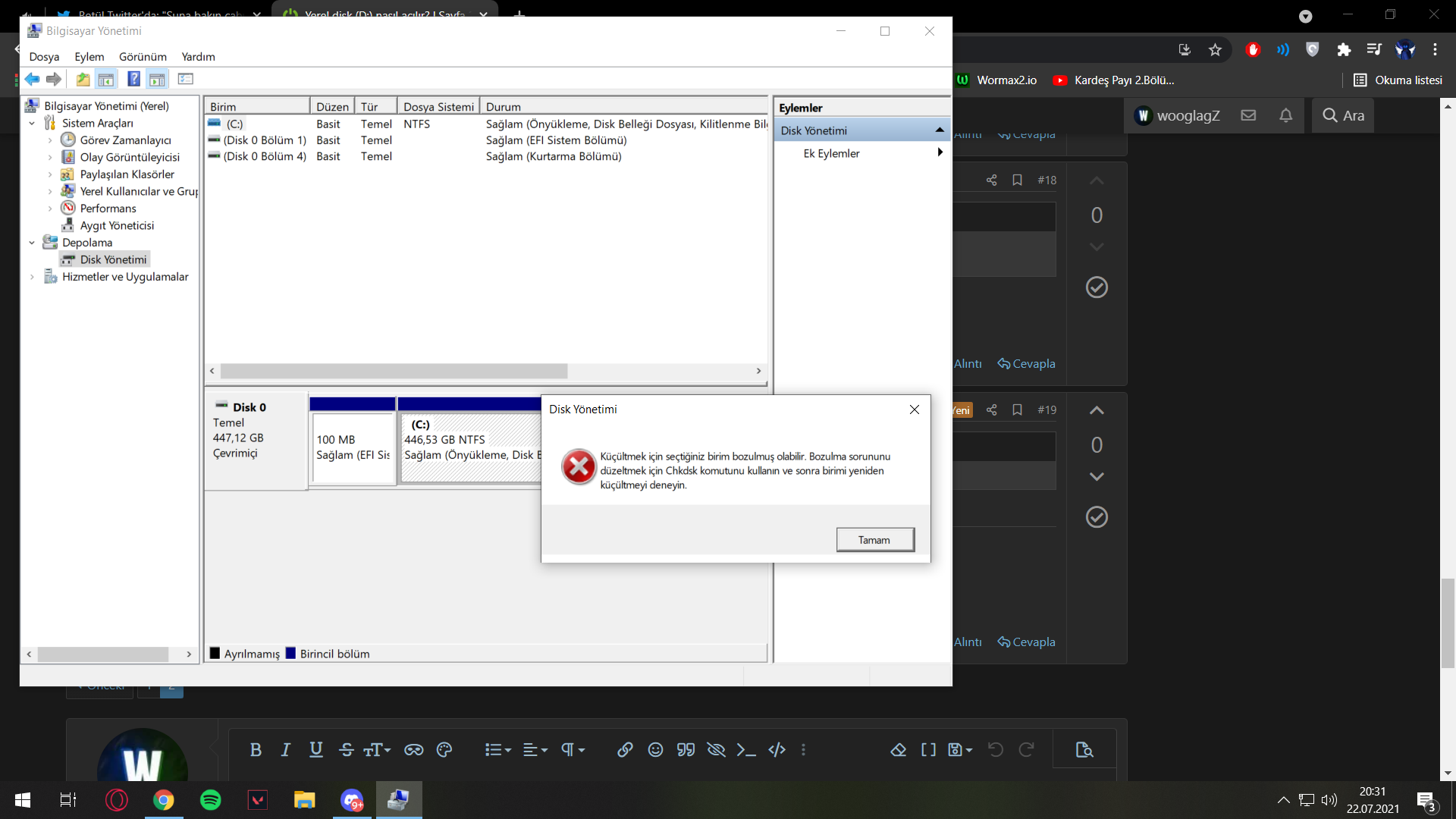Expand the Hizmetler ve Uygulamalar node

click(x=32, y=277)
